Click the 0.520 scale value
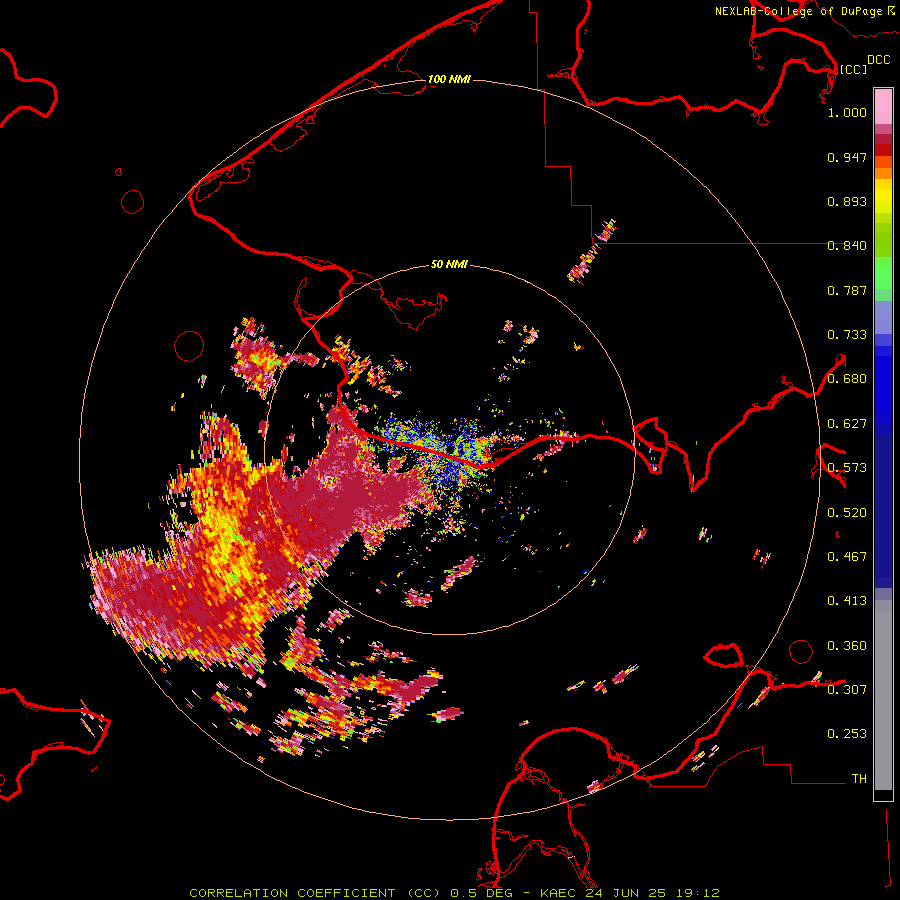Image resolution: width=900 pixels, height=900 pixels. [847, 513]
